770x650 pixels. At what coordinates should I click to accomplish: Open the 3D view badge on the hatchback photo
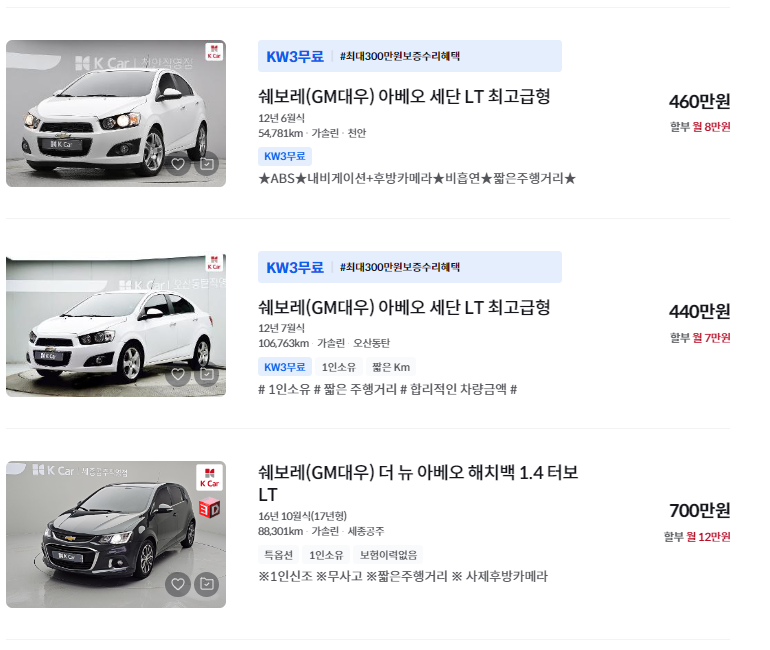tap(210, 509)
